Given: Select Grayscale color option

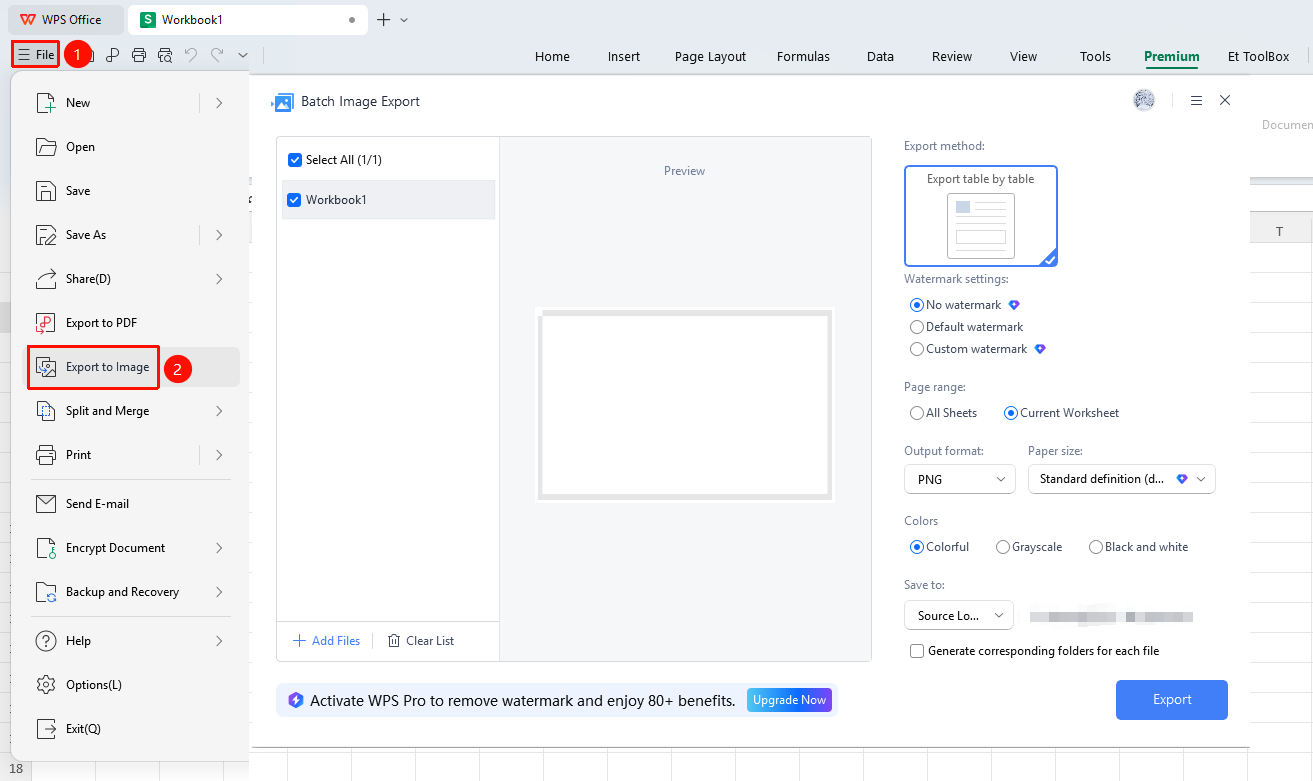Looking at the screenshot, I should tap(1003, 547).
